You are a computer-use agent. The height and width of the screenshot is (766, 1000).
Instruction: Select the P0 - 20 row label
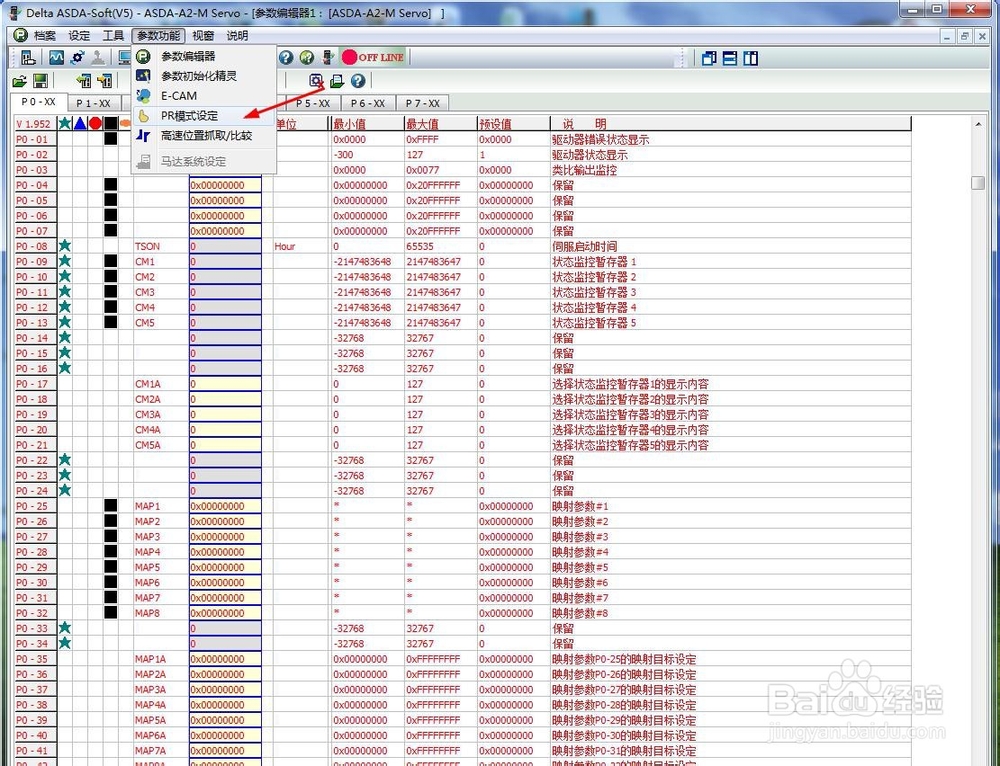tap(36, 430)
